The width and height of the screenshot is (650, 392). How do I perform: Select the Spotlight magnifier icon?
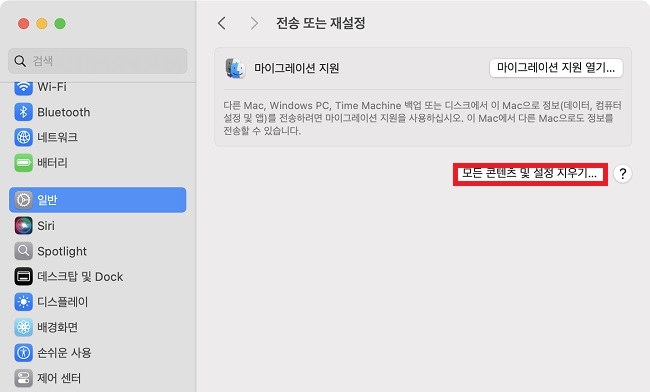[23, 251]
